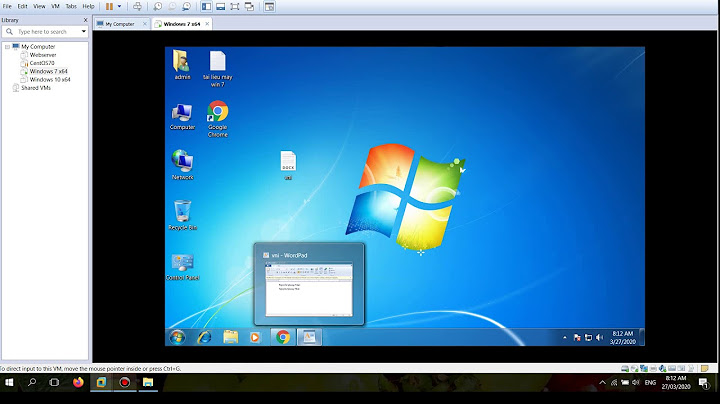This screenshot has height=404, width=720.
Task: Select the Recycle Bin icon
Action: pos(182,215)
